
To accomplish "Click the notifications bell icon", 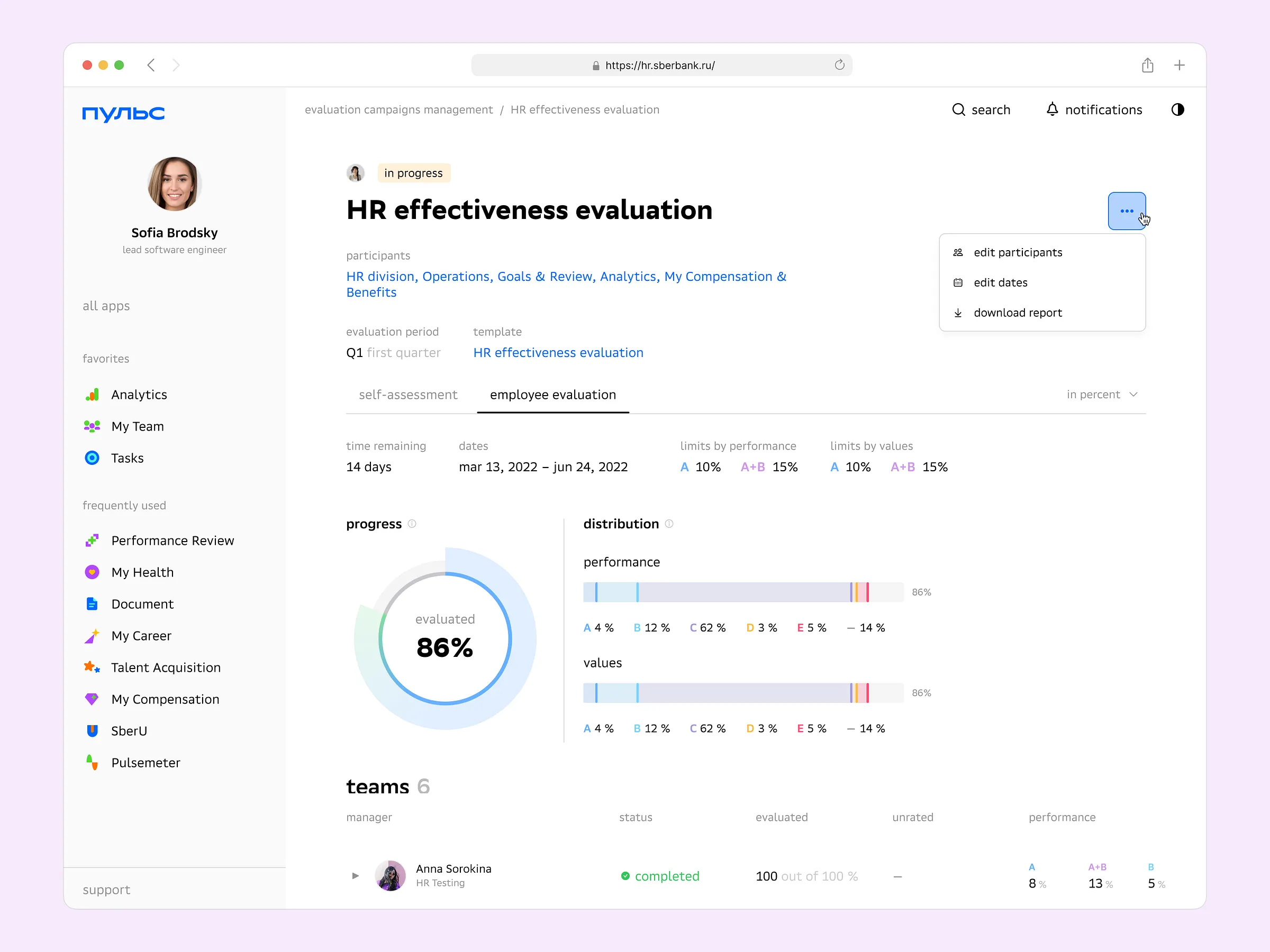I will pyautogui.click(x=1052, y=109).
